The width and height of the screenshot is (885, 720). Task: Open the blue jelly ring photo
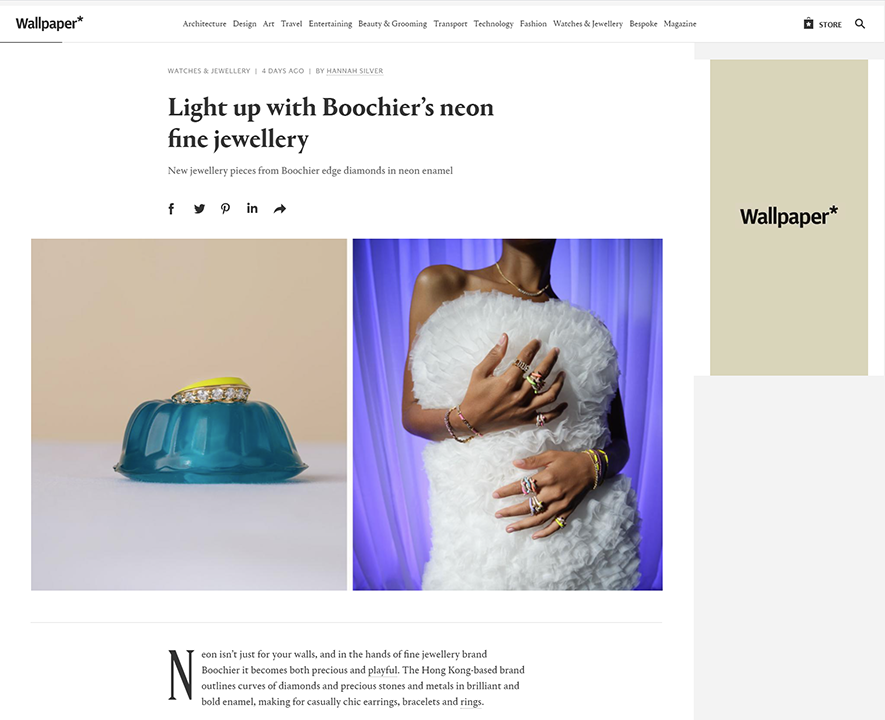pos(189,415)
